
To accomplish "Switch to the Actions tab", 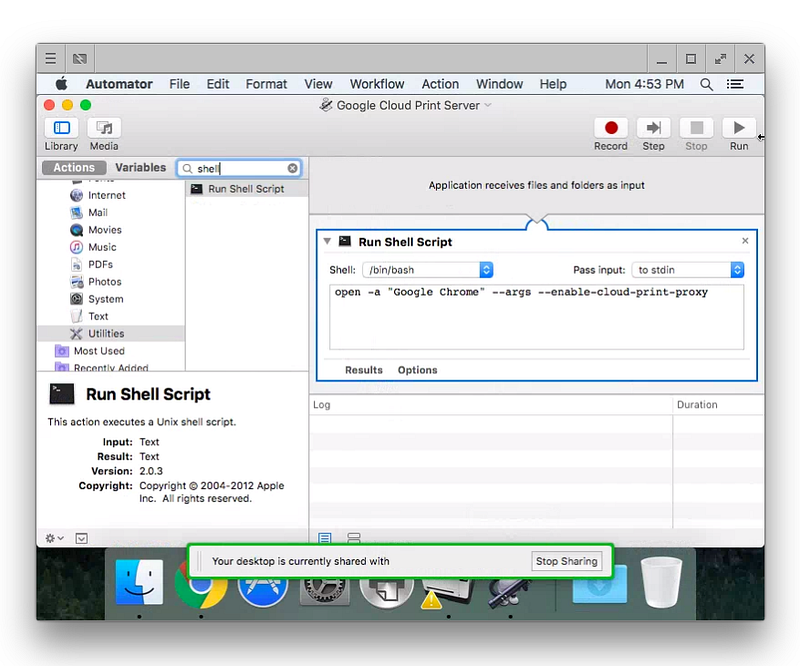I will (74, 168).
